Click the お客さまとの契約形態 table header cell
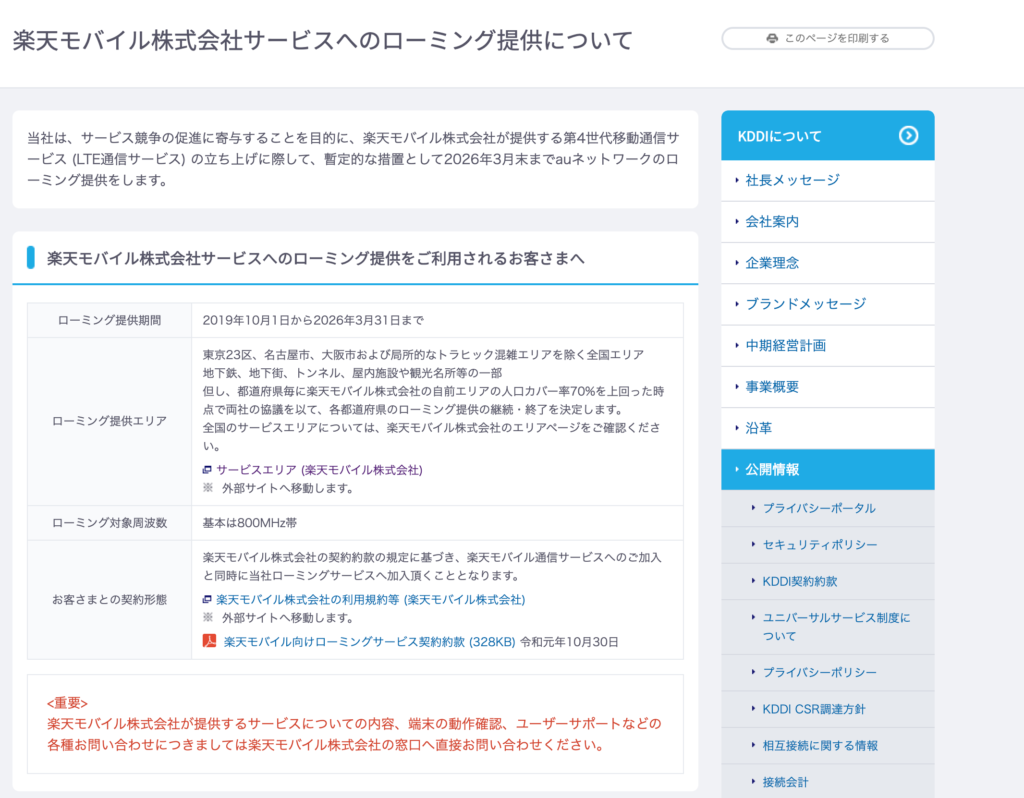This screenshot has height=798, width=1024. pos(109,599)
